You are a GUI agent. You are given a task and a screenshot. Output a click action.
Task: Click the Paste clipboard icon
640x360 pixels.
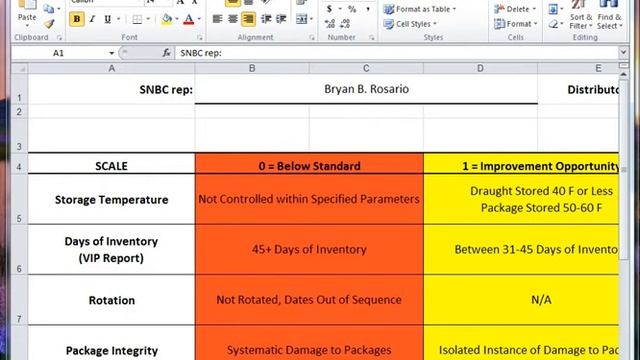tap(27, 4)
